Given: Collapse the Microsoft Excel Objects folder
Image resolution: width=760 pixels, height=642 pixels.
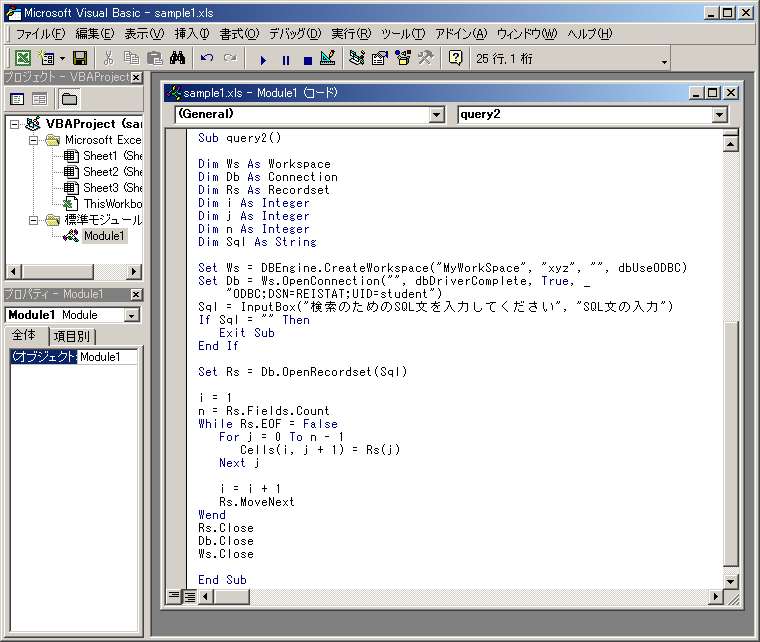Looking at the screenshot, I should (x=33, y=141).
